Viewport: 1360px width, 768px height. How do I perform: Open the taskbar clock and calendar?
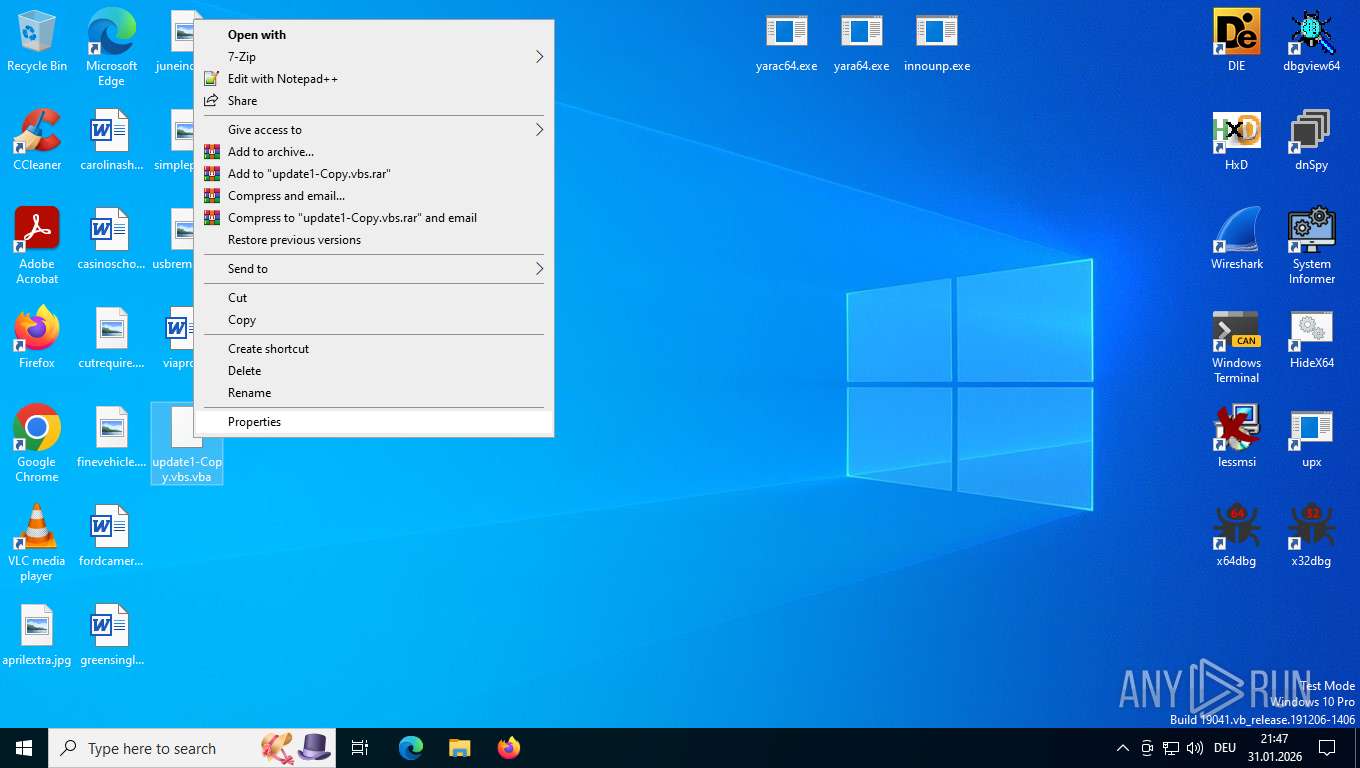(1275, 748)
